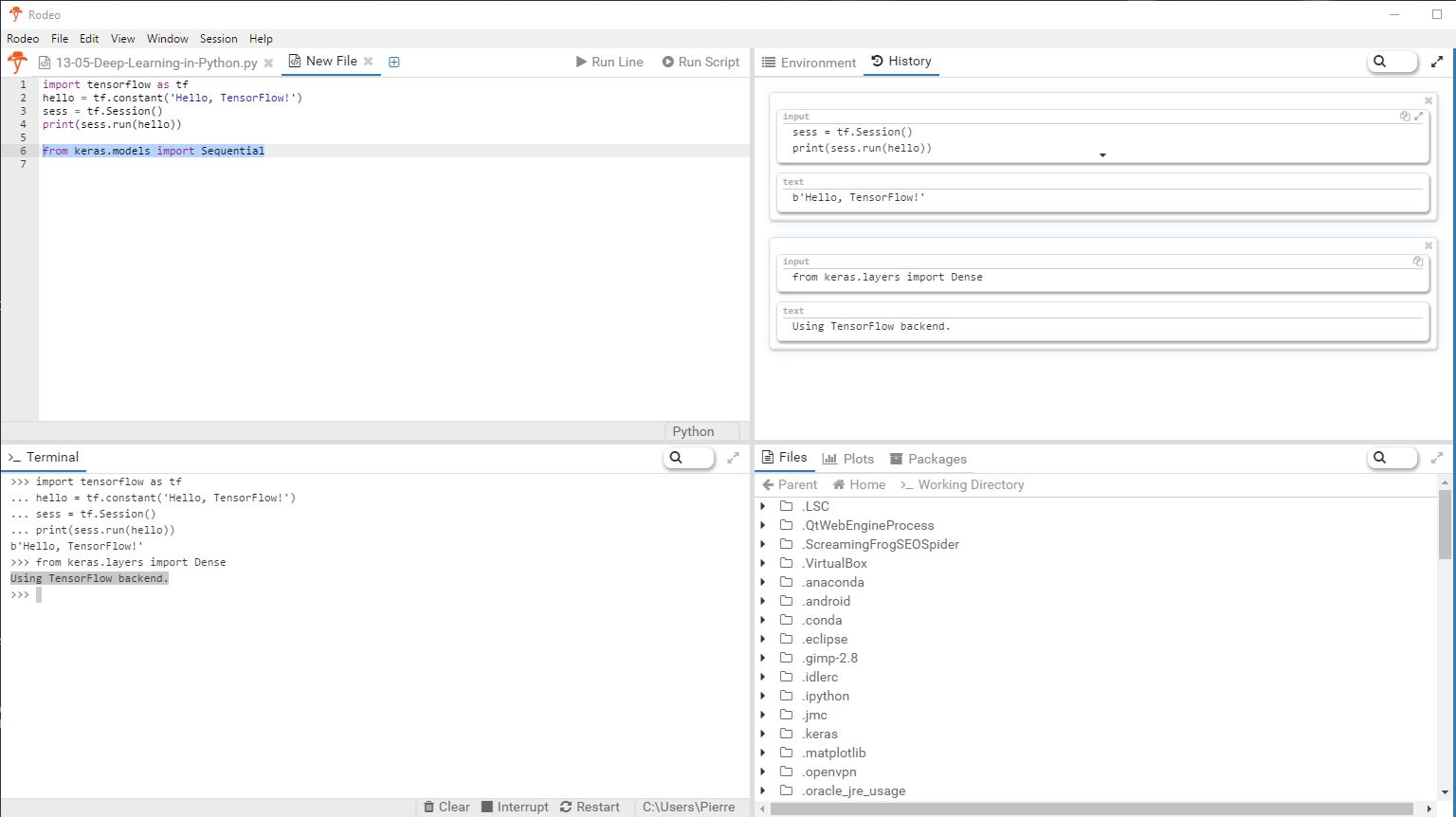Open the View menu
The height and width of the screenshot is (817, 1456).
coord(123,39)
